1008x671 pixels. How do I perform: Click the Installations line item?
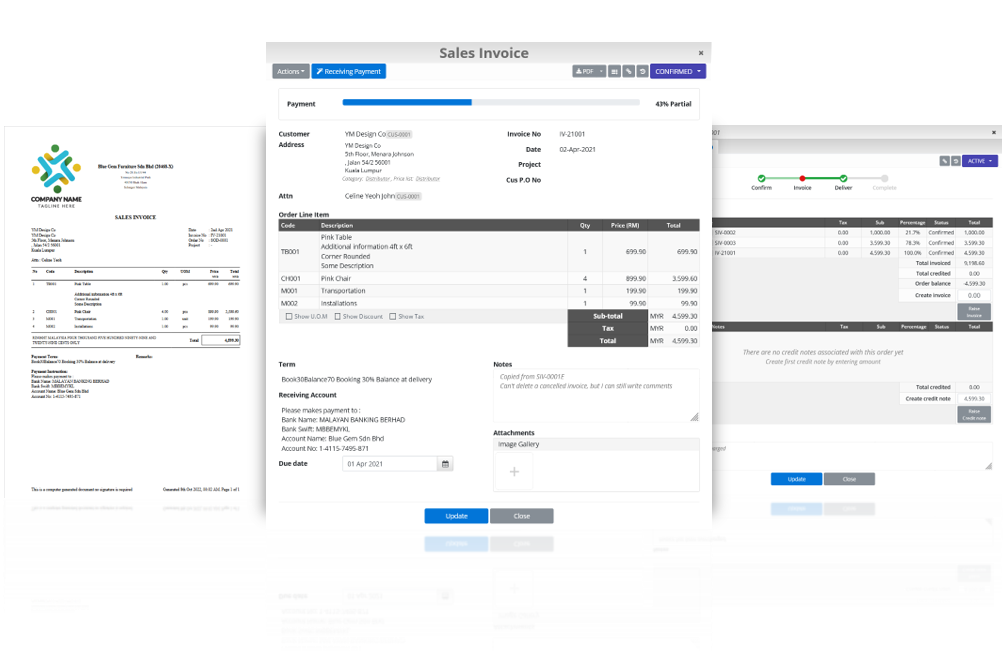[x=489, y=303]
